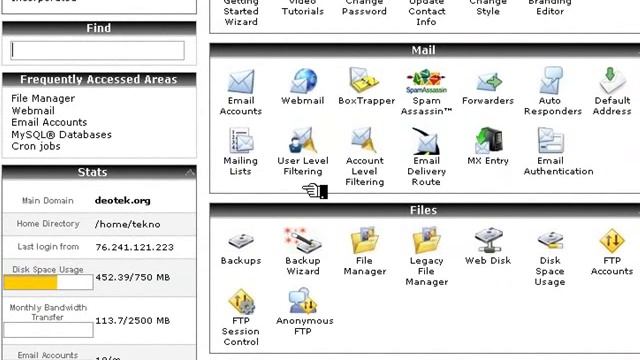This screenshot has width=640, height=360.
Task: Open Video Tutorials link
Action: pos(302,7)
